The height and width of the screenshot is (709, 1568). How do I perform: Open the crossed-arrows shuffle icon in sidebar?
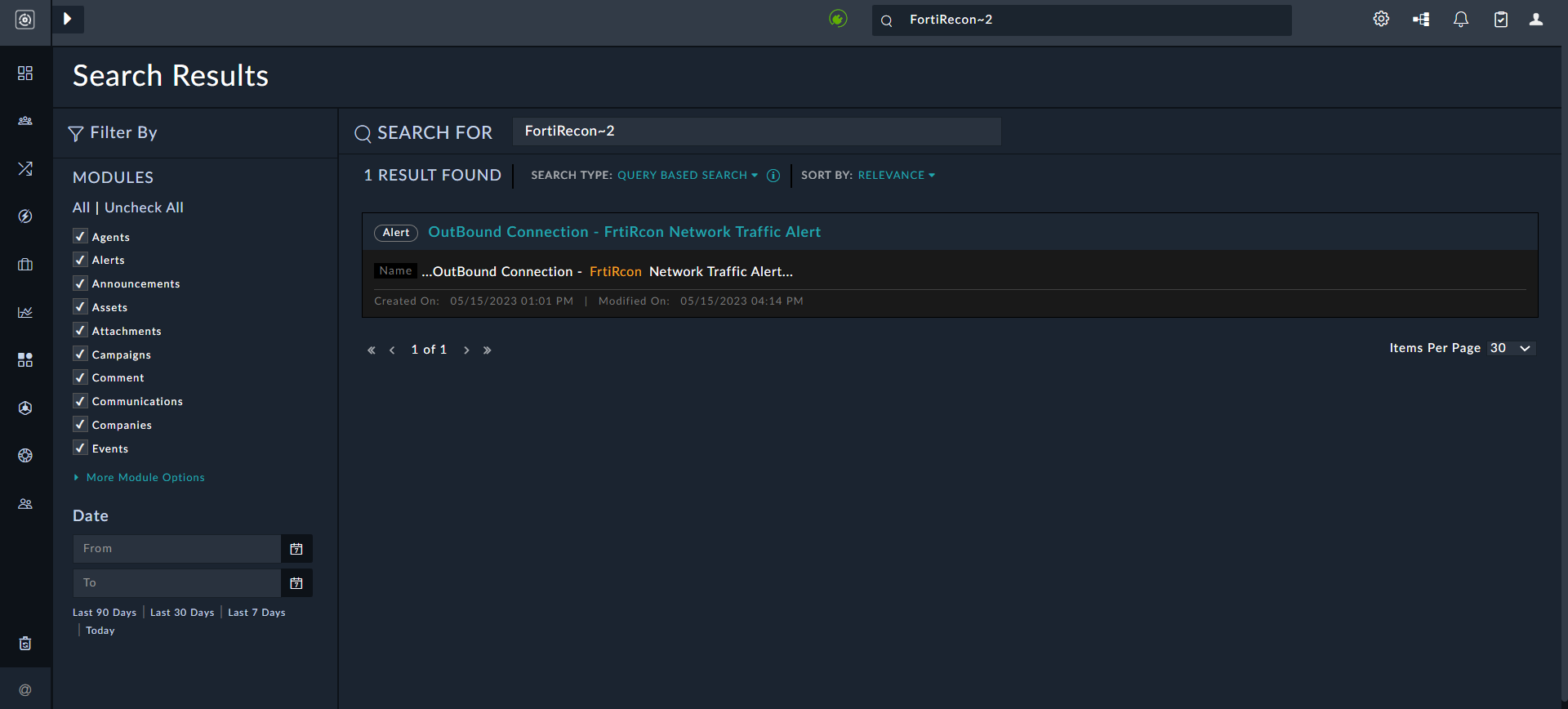coord(25,168)
